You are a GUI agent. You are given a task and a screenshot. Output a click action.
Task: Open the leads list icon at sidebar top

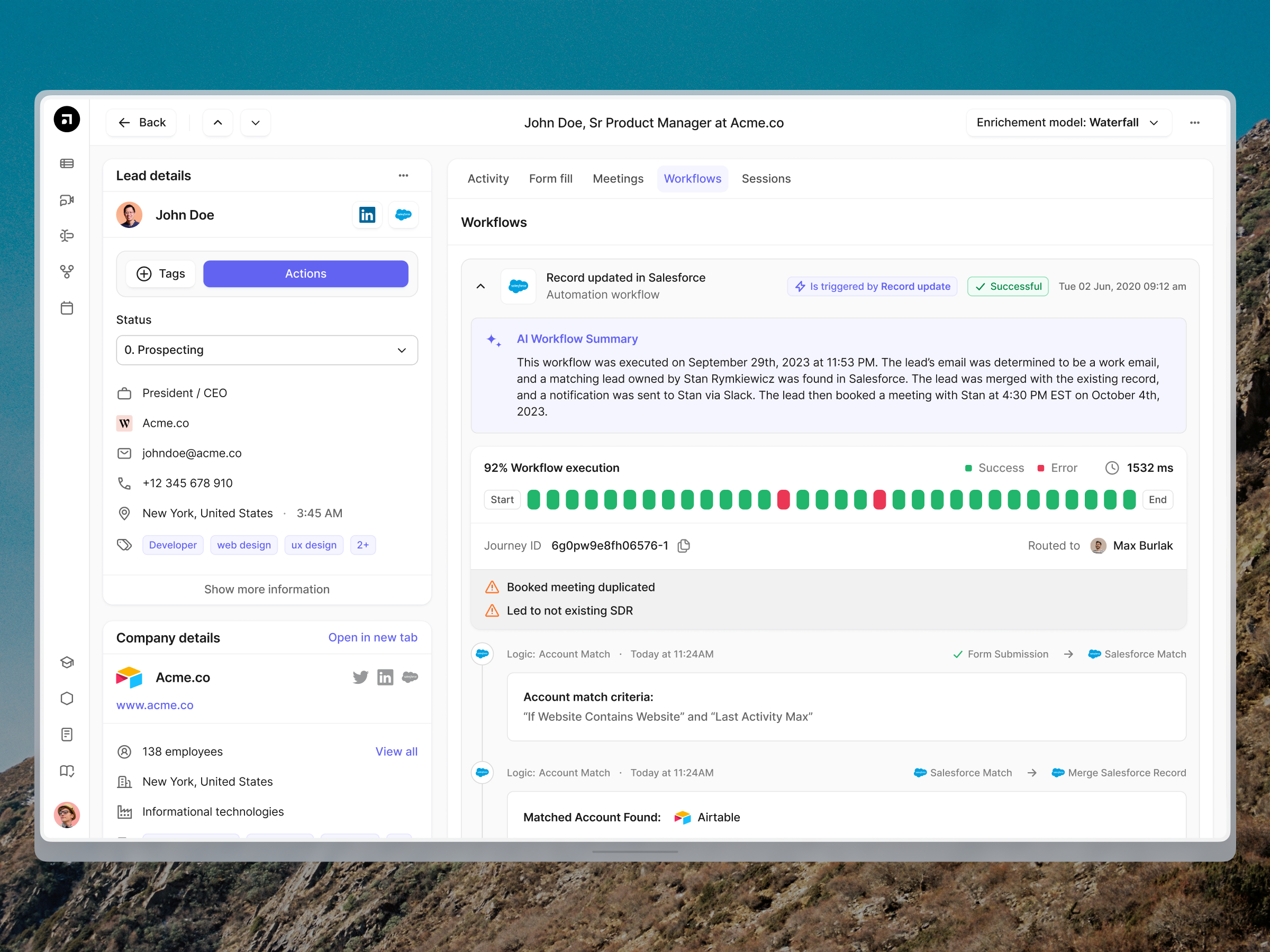pyautogui.click(x=67, y=163)
